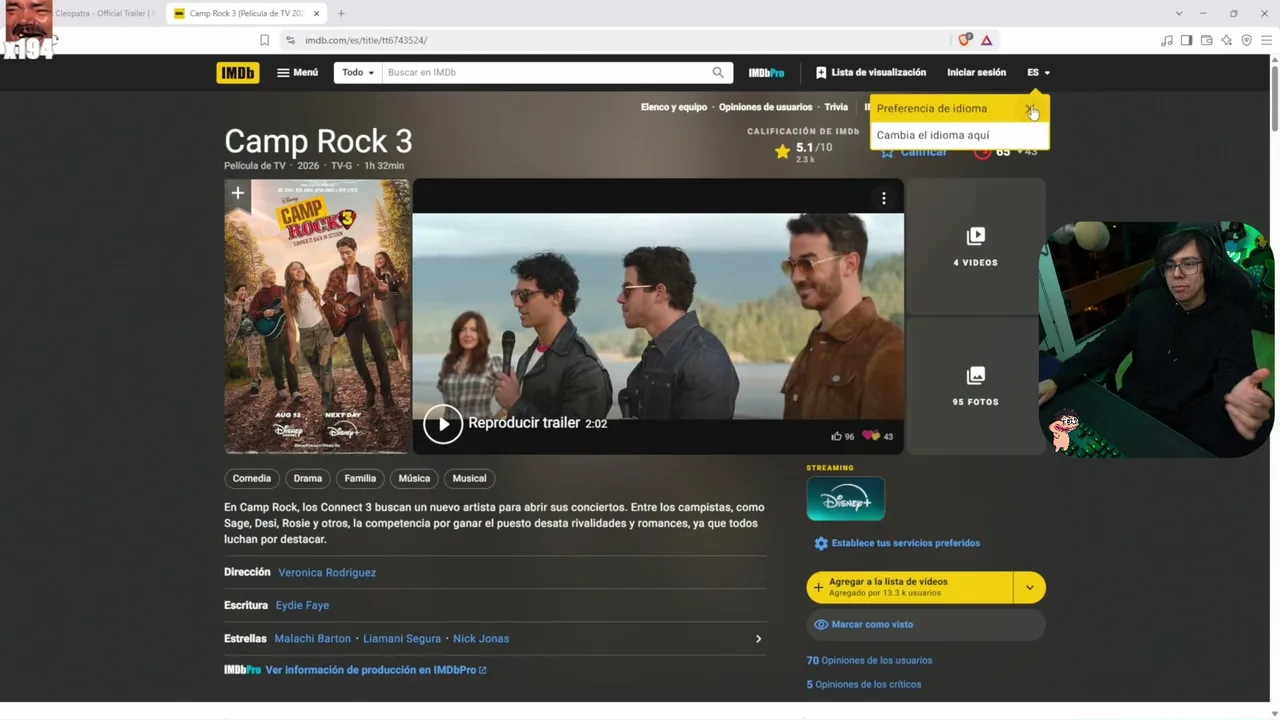This screenshot has height=720, width=1280.
Task: Toggle Marcar como visto
Action: (925, 624)
